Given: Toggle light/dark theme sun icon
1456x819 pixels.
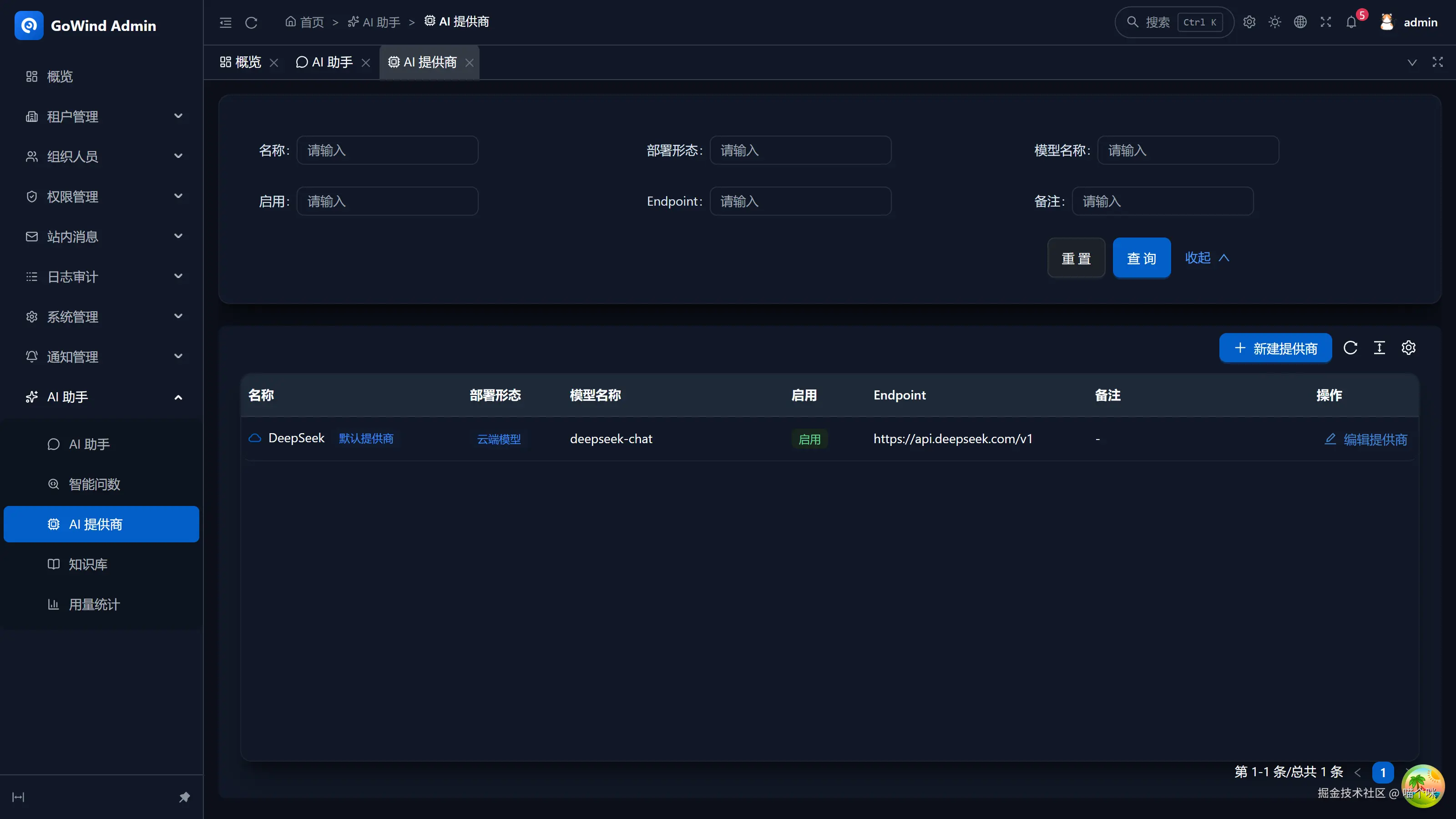Looking at the screenshot, I should 1274,22.
